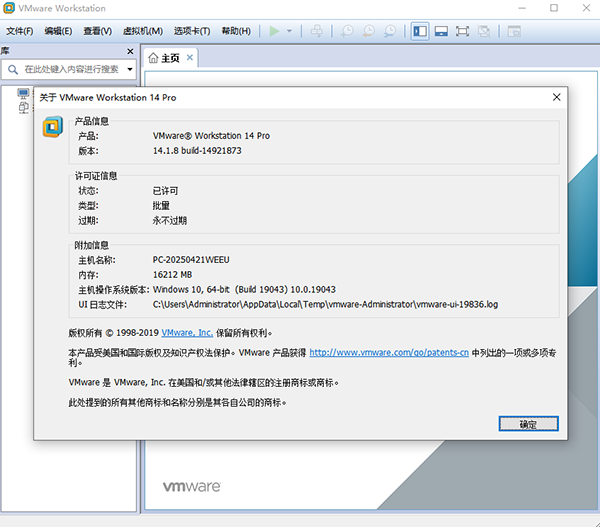
Task: Open the 文件(F) menu
Action: click(x=20, y=31)
